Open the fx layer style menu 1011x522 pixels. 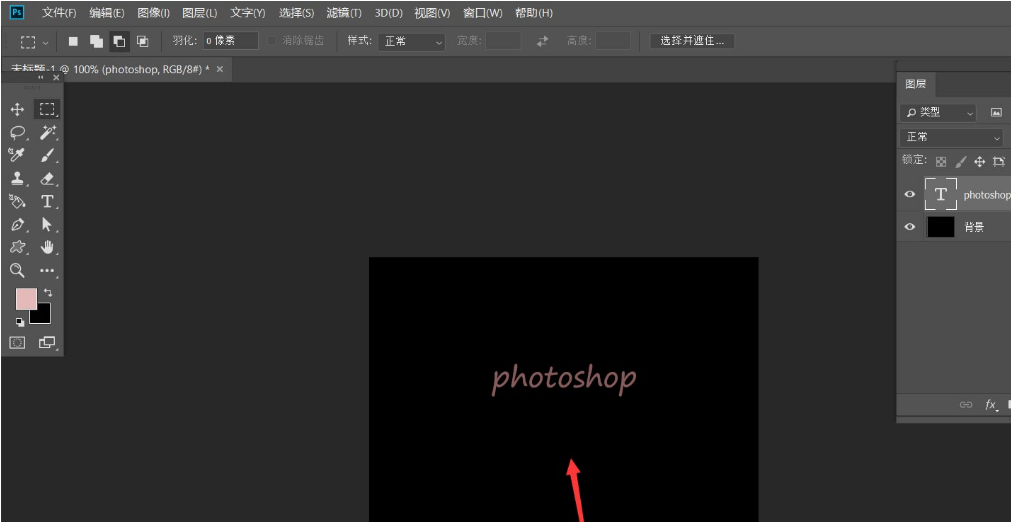click(x=990, y=405)
